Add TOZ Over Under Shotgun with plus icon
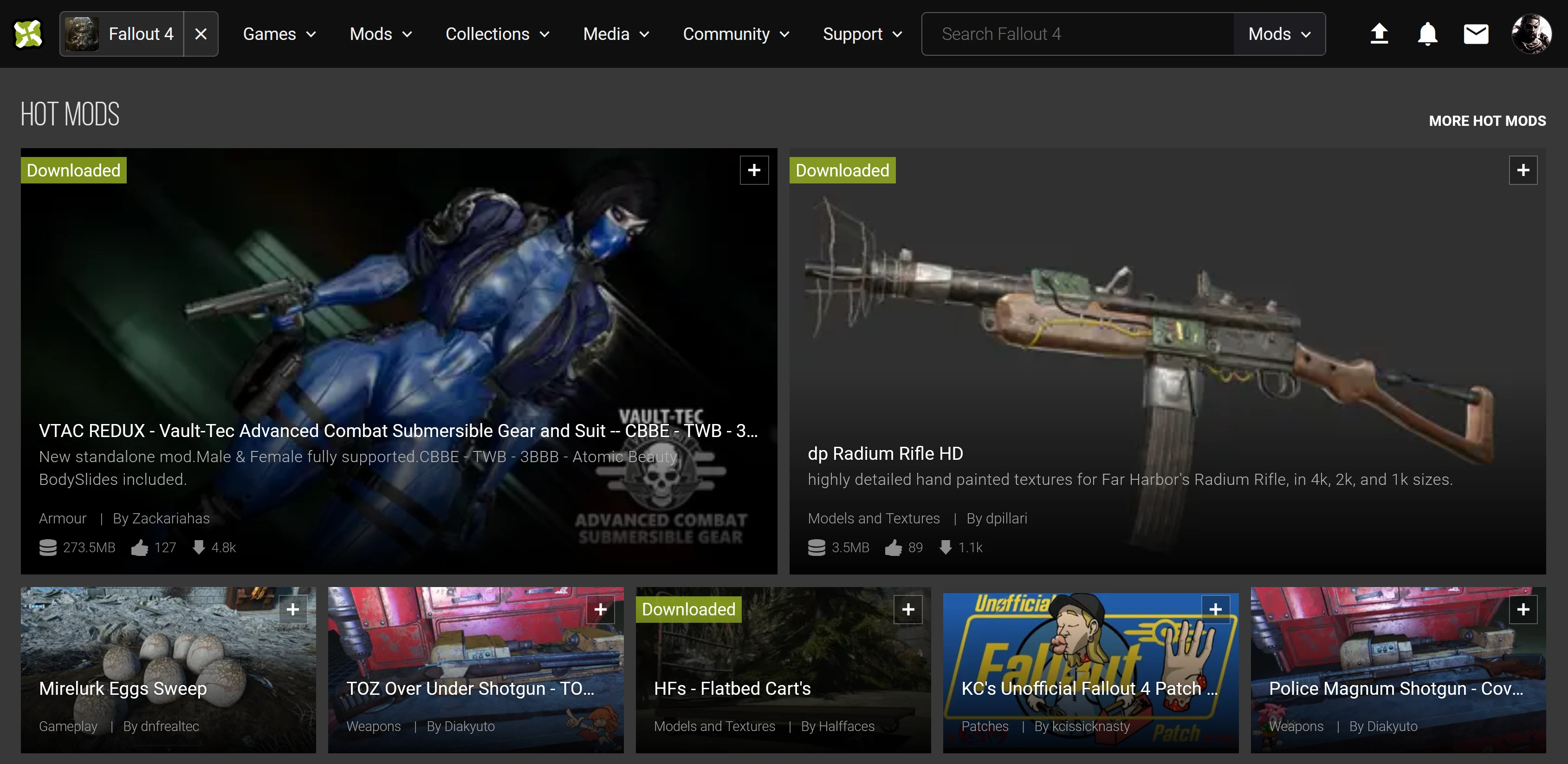The image size is (1568, 764). [600, 609]
